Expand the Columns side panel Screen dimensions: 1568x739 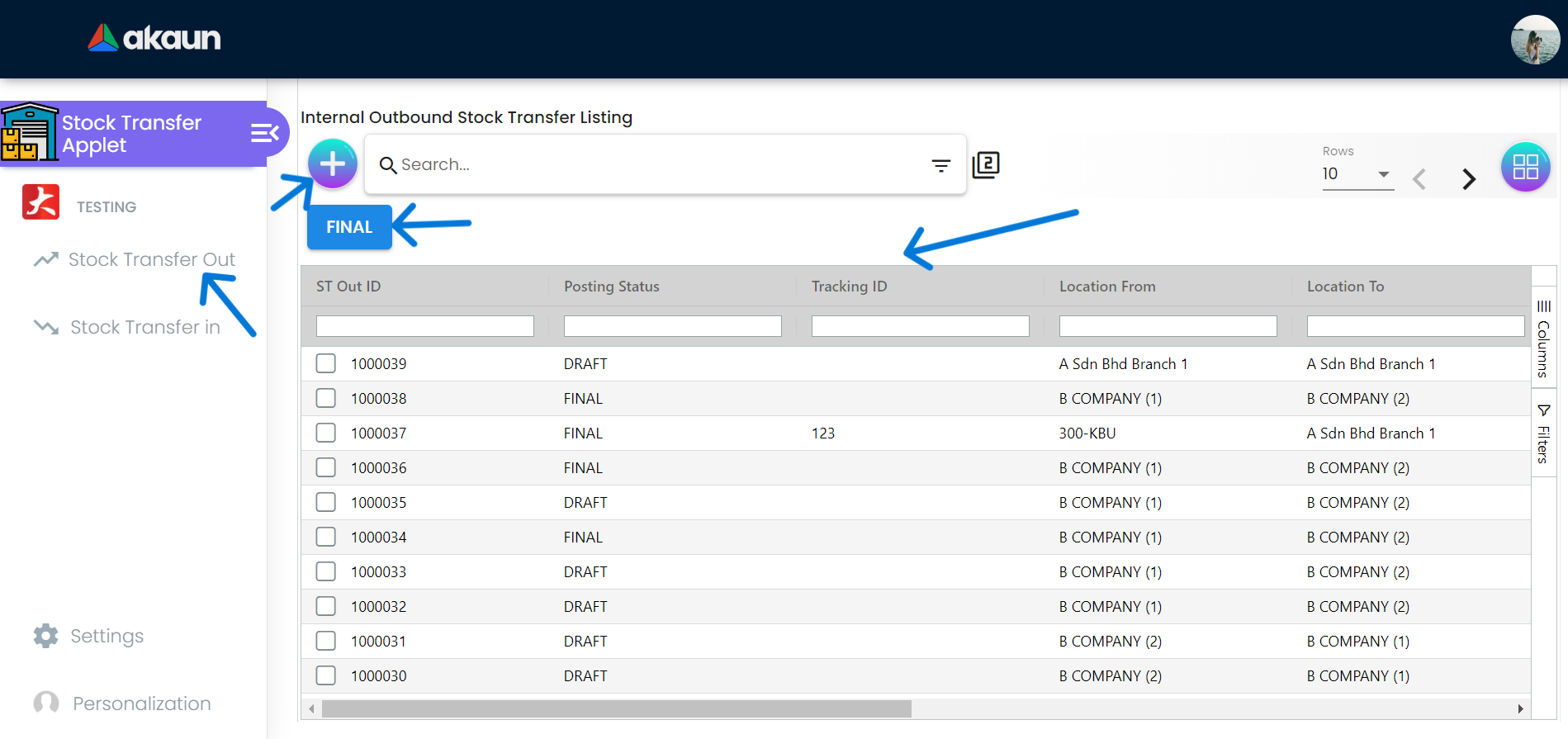click(1543, 339)
